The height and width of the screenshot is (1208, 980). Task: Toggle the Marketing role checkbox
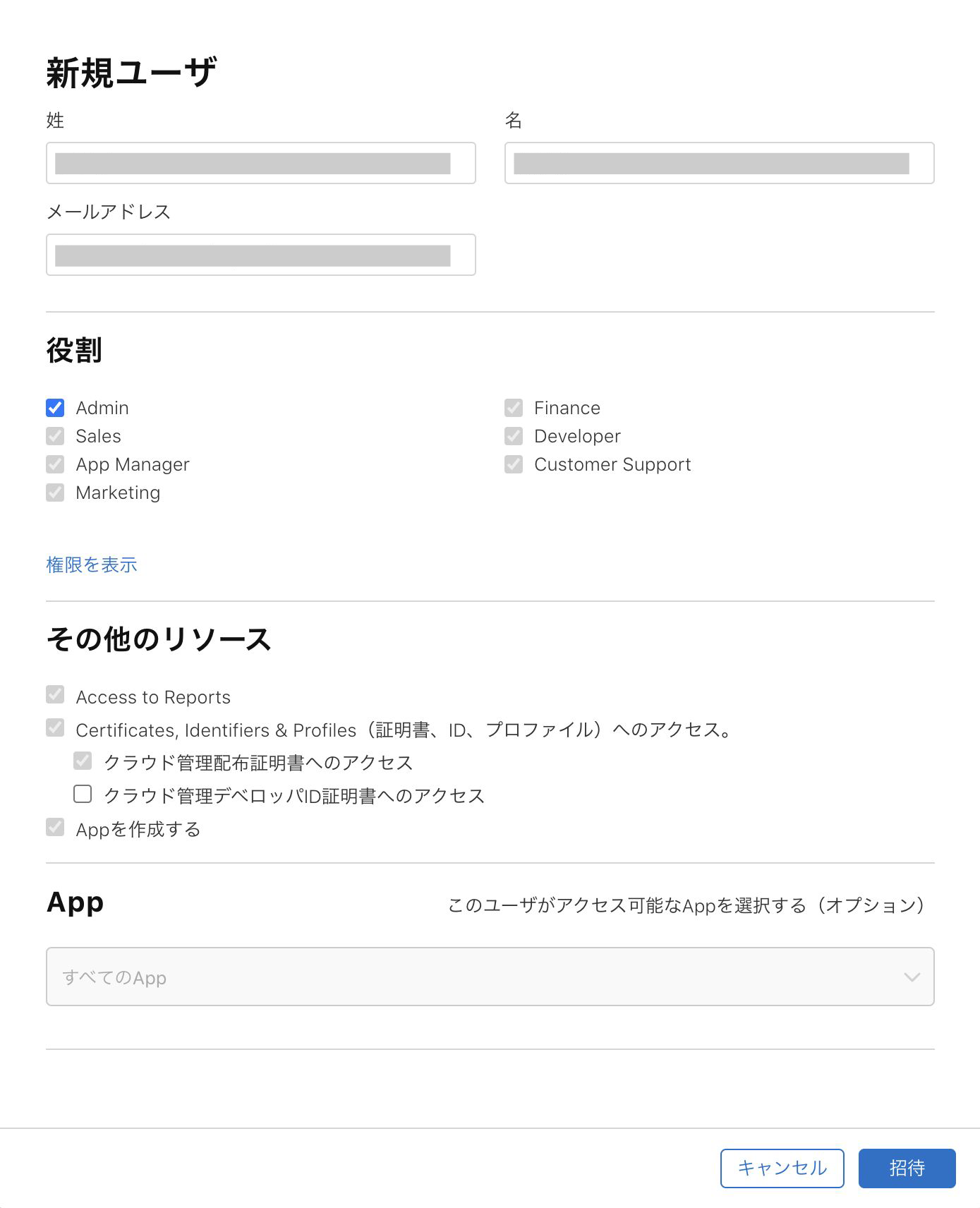[x=55, y=493]
